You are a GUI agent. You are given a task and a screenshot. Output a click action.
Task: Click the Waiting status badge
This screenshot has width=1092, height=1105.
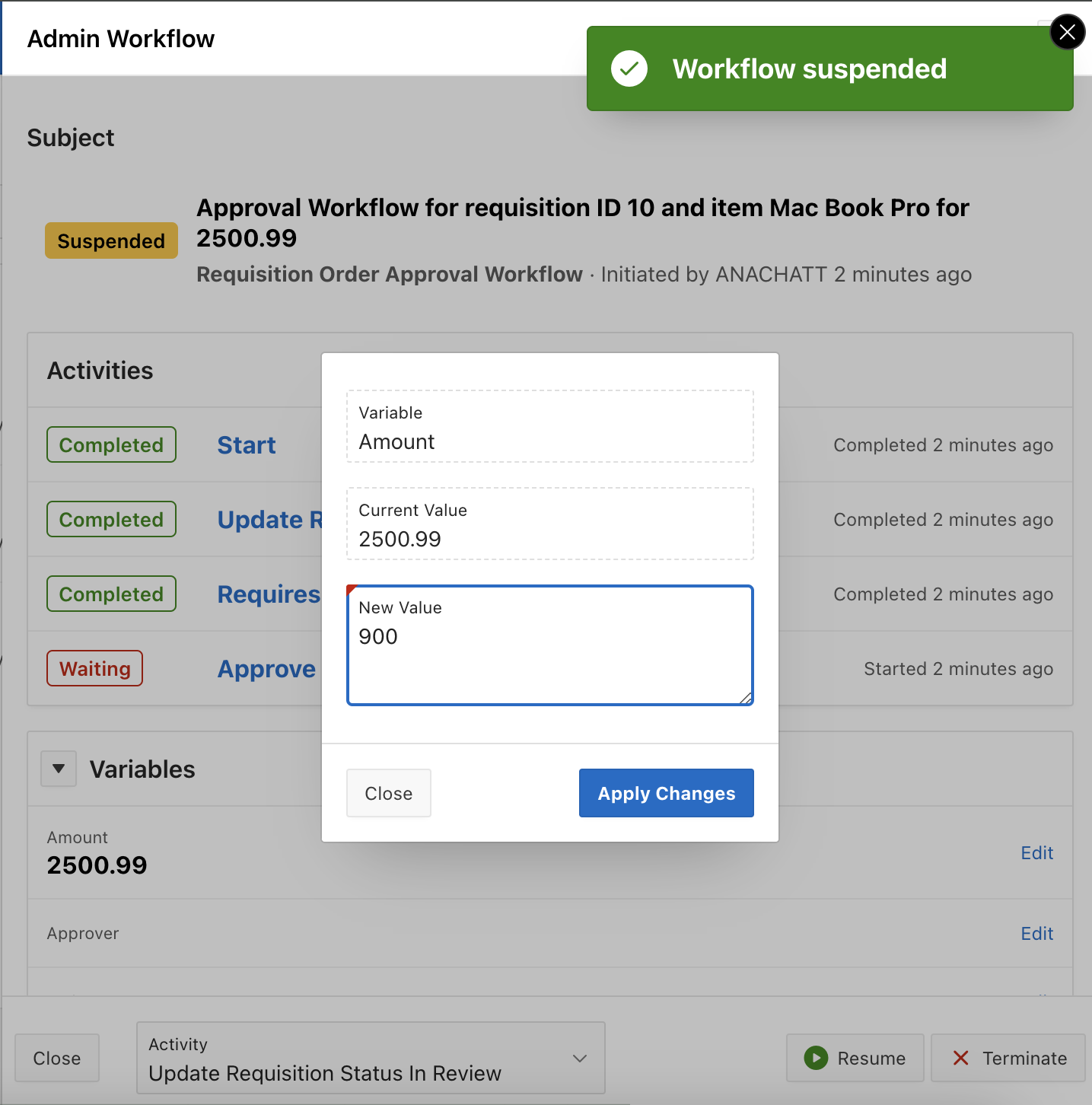click(95, 669)
